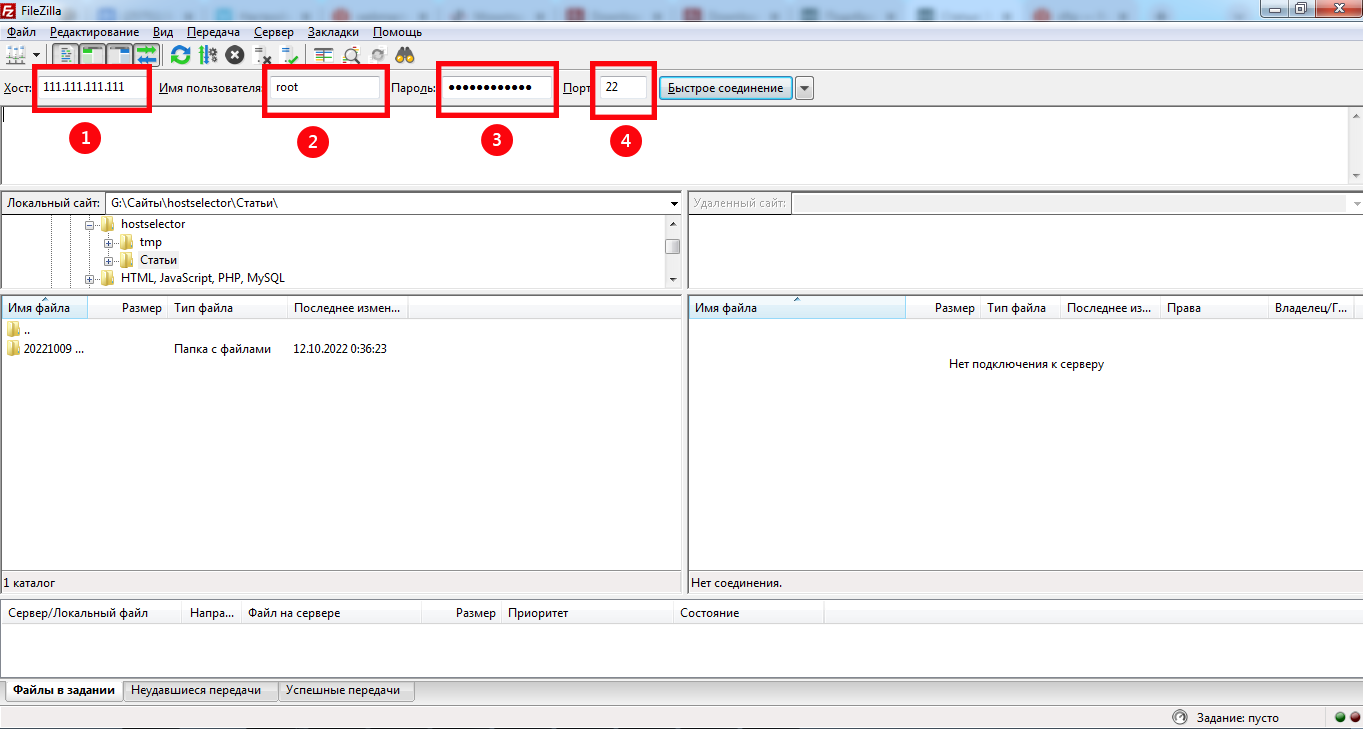
Task: Cancel the current operation icon
Action: [235, 55]
